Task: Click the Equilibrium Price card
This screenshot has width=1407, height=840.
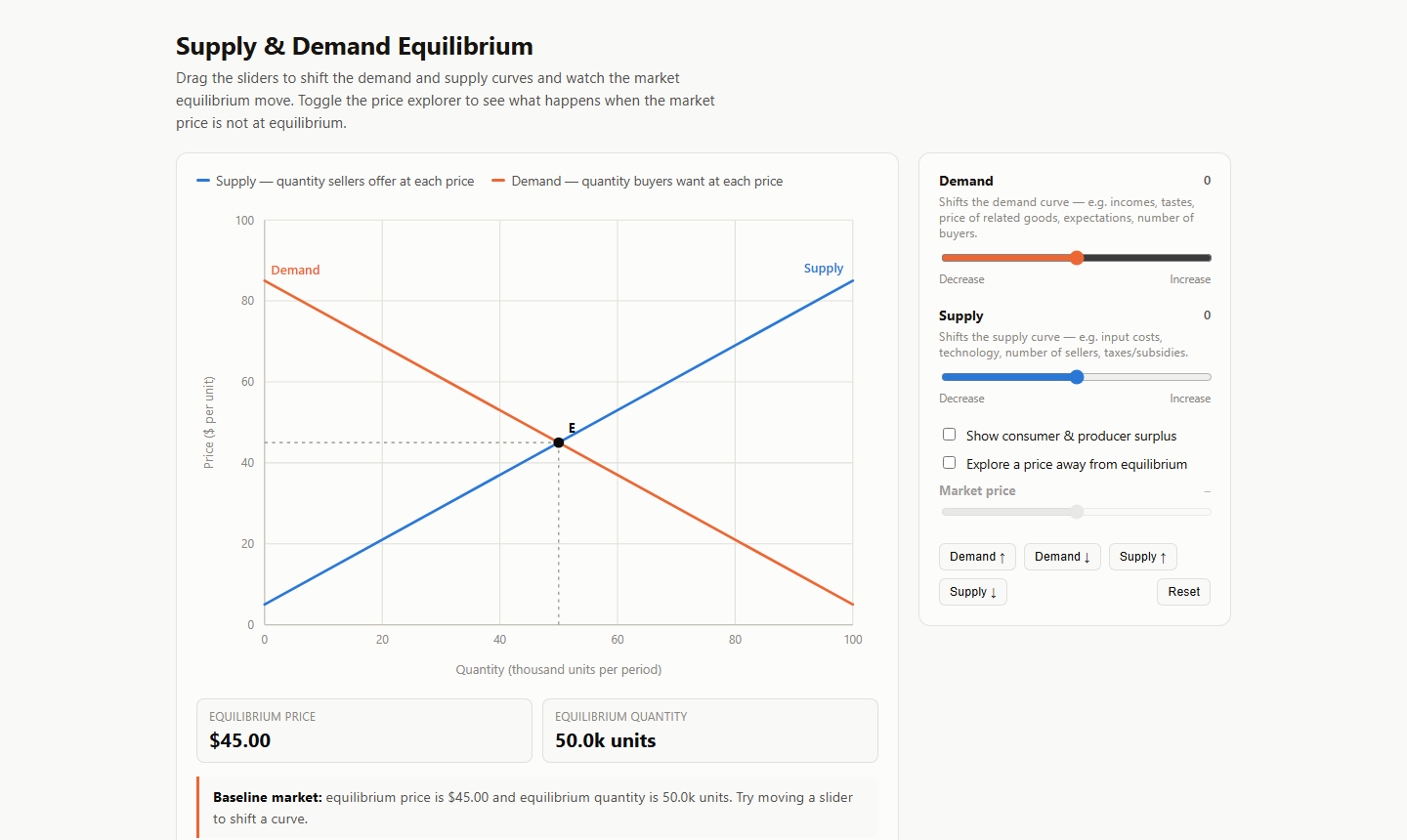Action: pos(364,731)
